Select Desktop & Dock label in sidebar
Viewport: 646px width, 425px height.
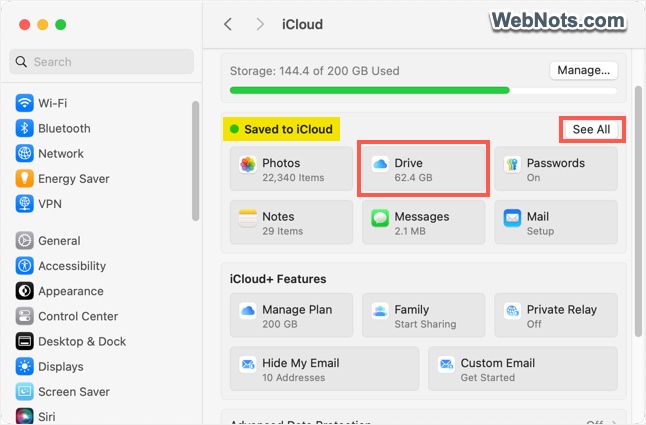coord(82,341)
